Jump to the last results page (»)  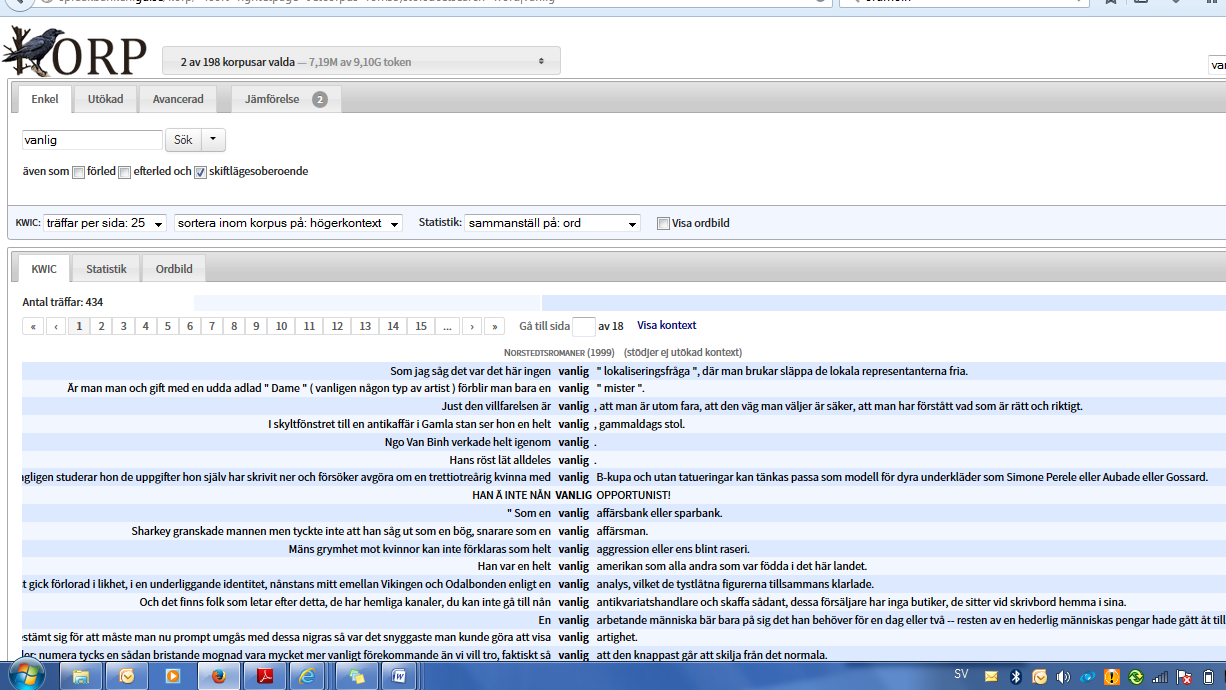[x=494, y=326]
